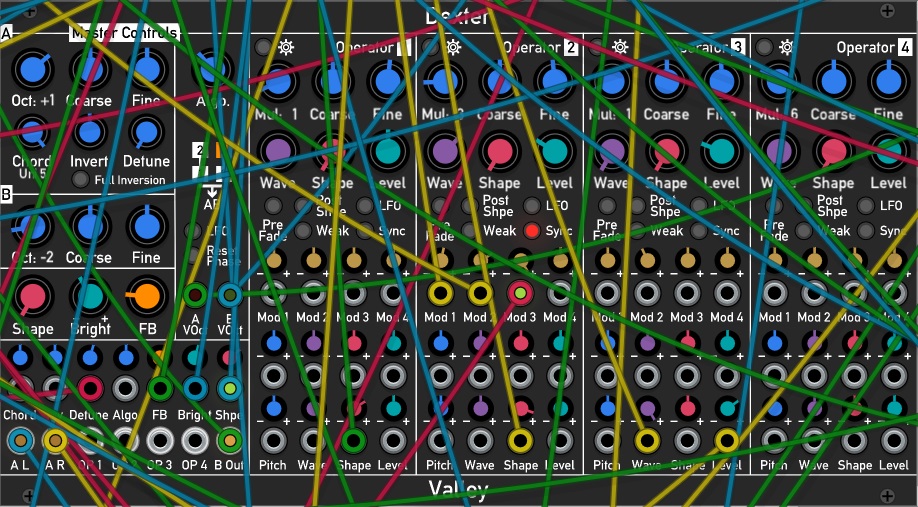Click Operator 3 Fine knob
The image size is (918, 507).
721,80
